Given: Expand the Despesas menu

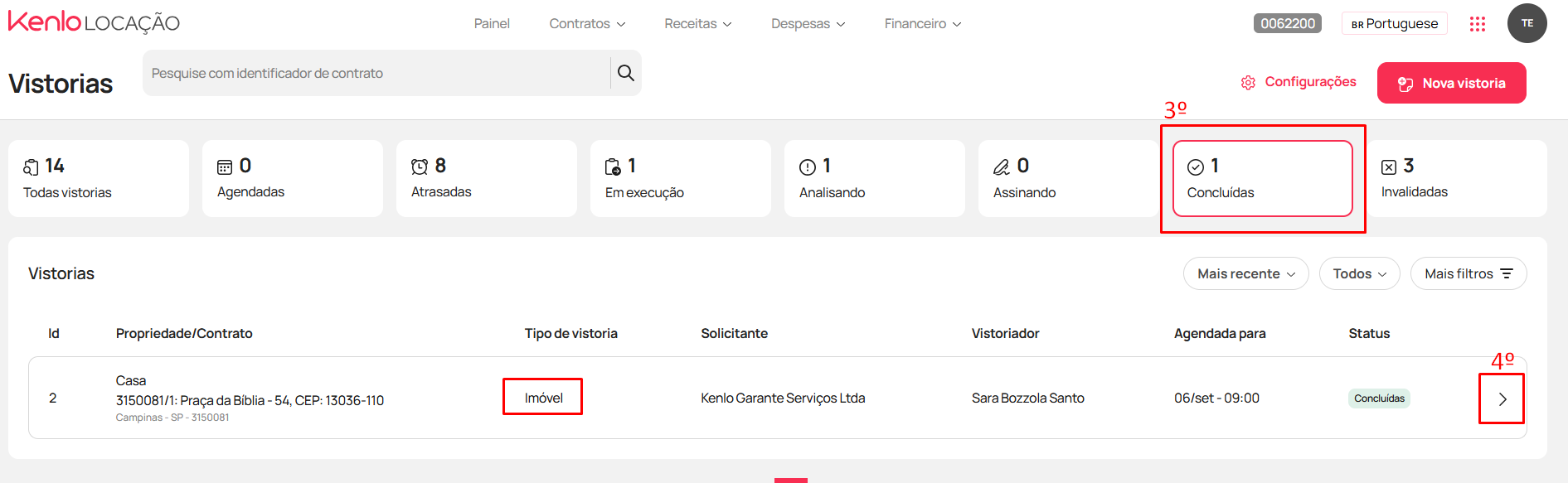Looking at the screenshot, I should pyautogui.click(x=808, y=23).
